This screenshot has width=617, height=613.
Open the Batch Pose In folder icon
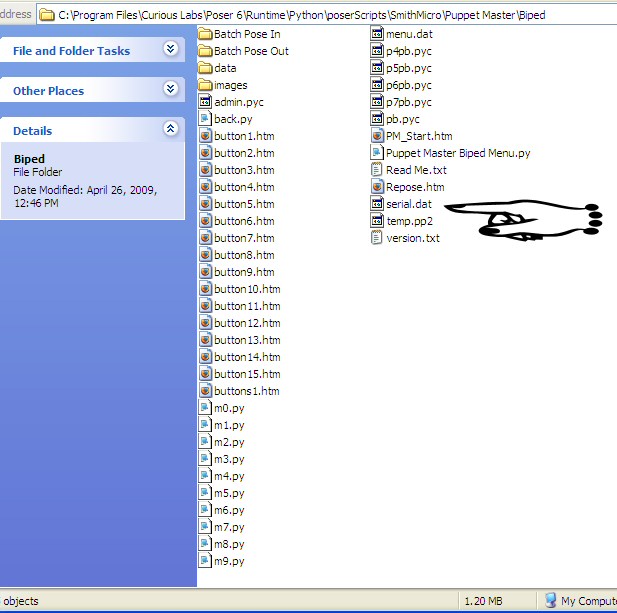point(205,34)
